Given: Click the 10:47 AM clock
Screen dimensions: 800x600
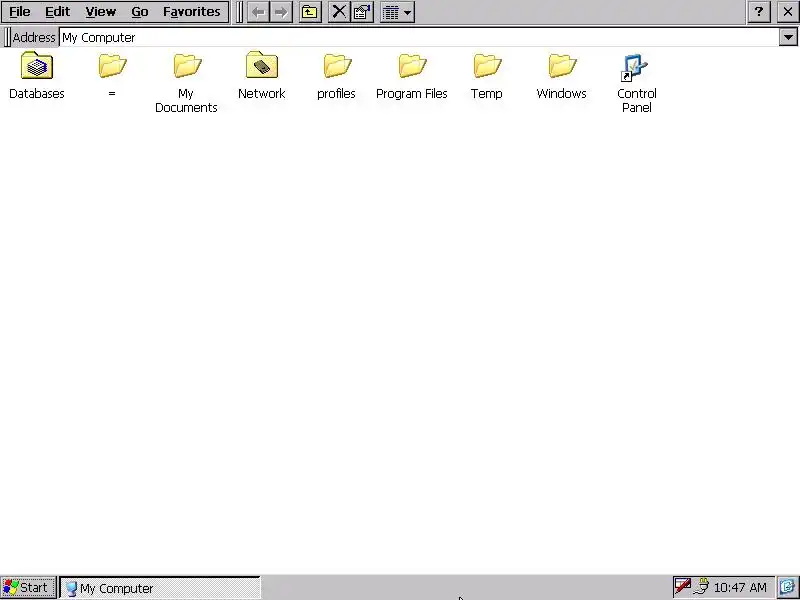Looking at the screenshot, I should pos(740,588).
